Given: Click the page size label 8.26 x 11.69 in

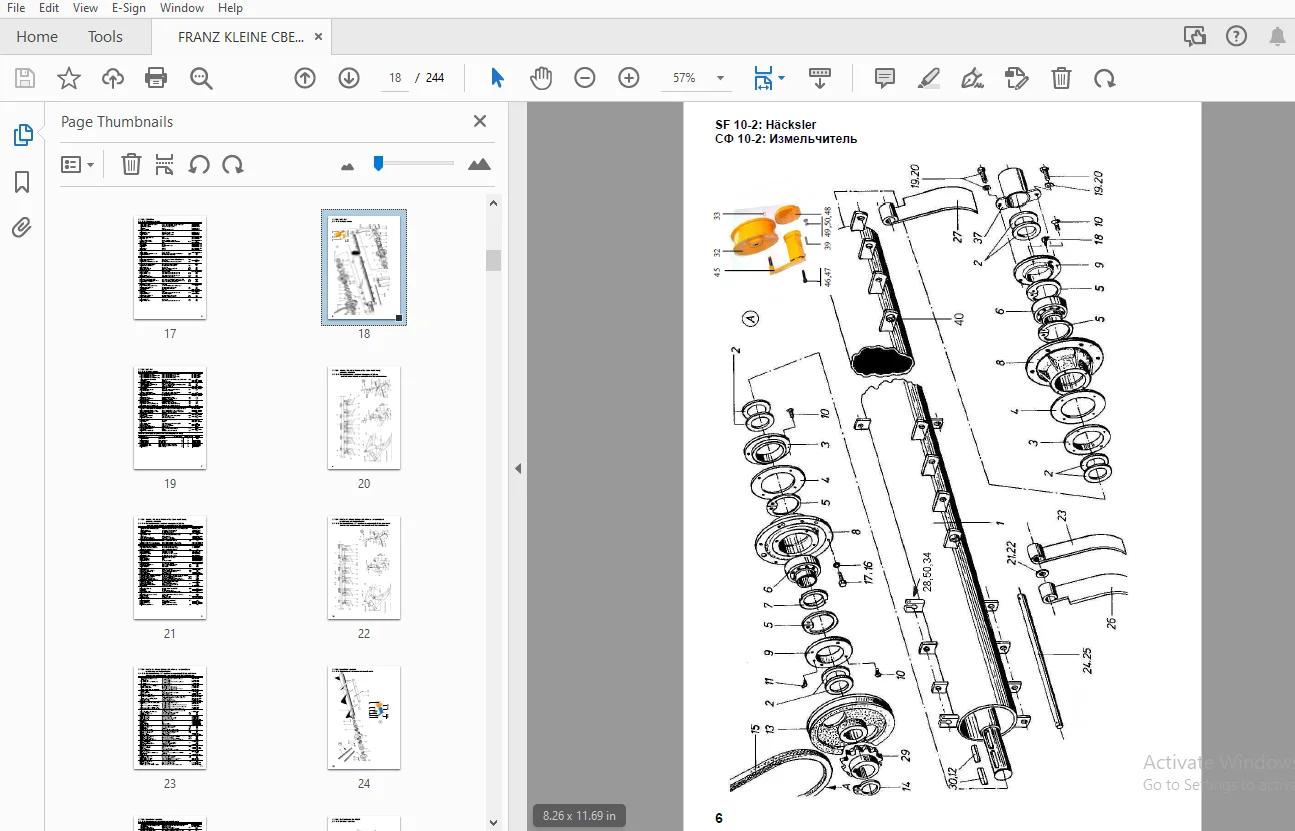Looking at the screenshot, I should (x=579, y=816).
